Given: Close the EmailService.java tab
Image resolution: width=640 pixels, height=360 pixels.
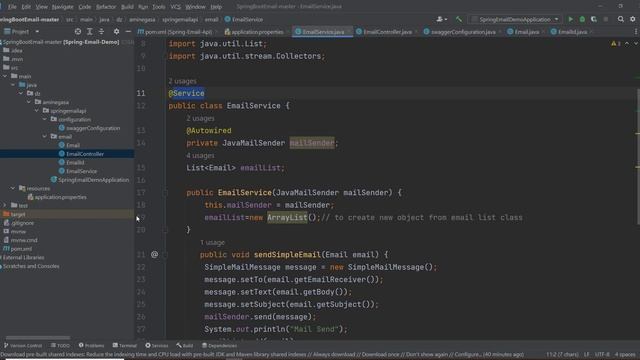Looking at the screenshot, I should (349, 32).
